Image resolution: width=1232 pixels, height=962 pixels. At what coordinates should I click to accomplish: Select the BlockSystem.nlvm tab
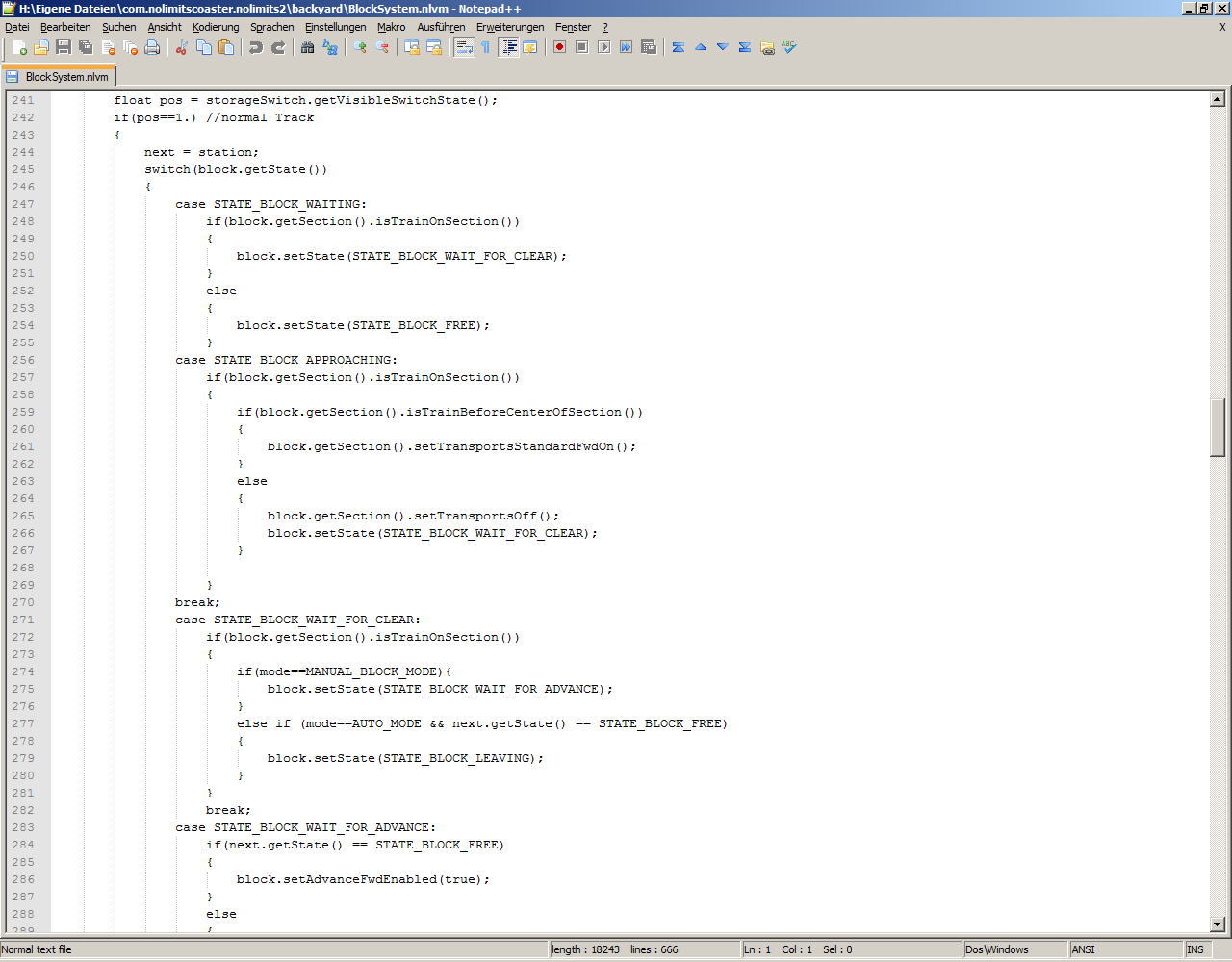click(60, 76)
